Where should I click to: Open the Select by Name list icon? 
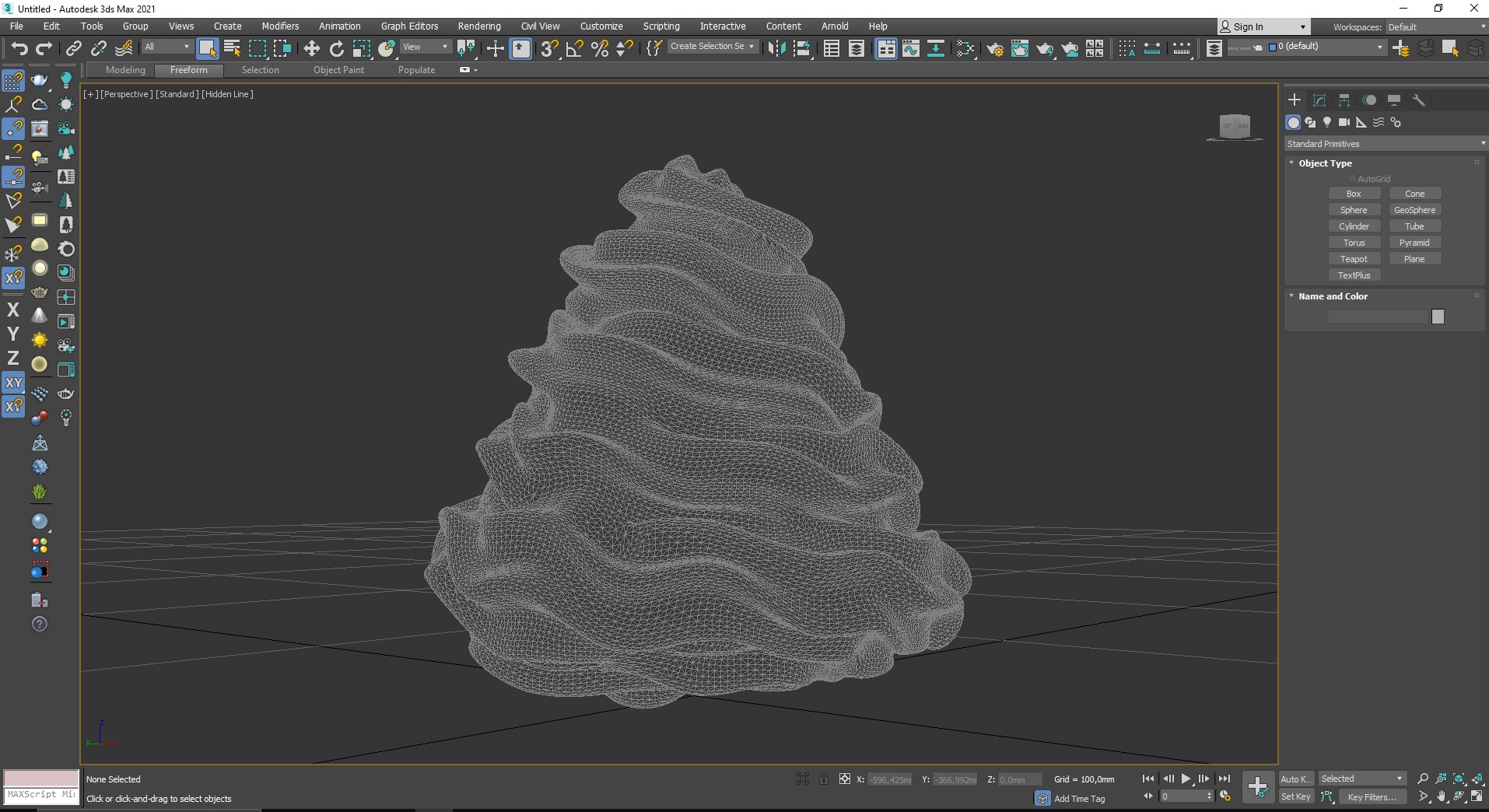(x=232, y=48)
